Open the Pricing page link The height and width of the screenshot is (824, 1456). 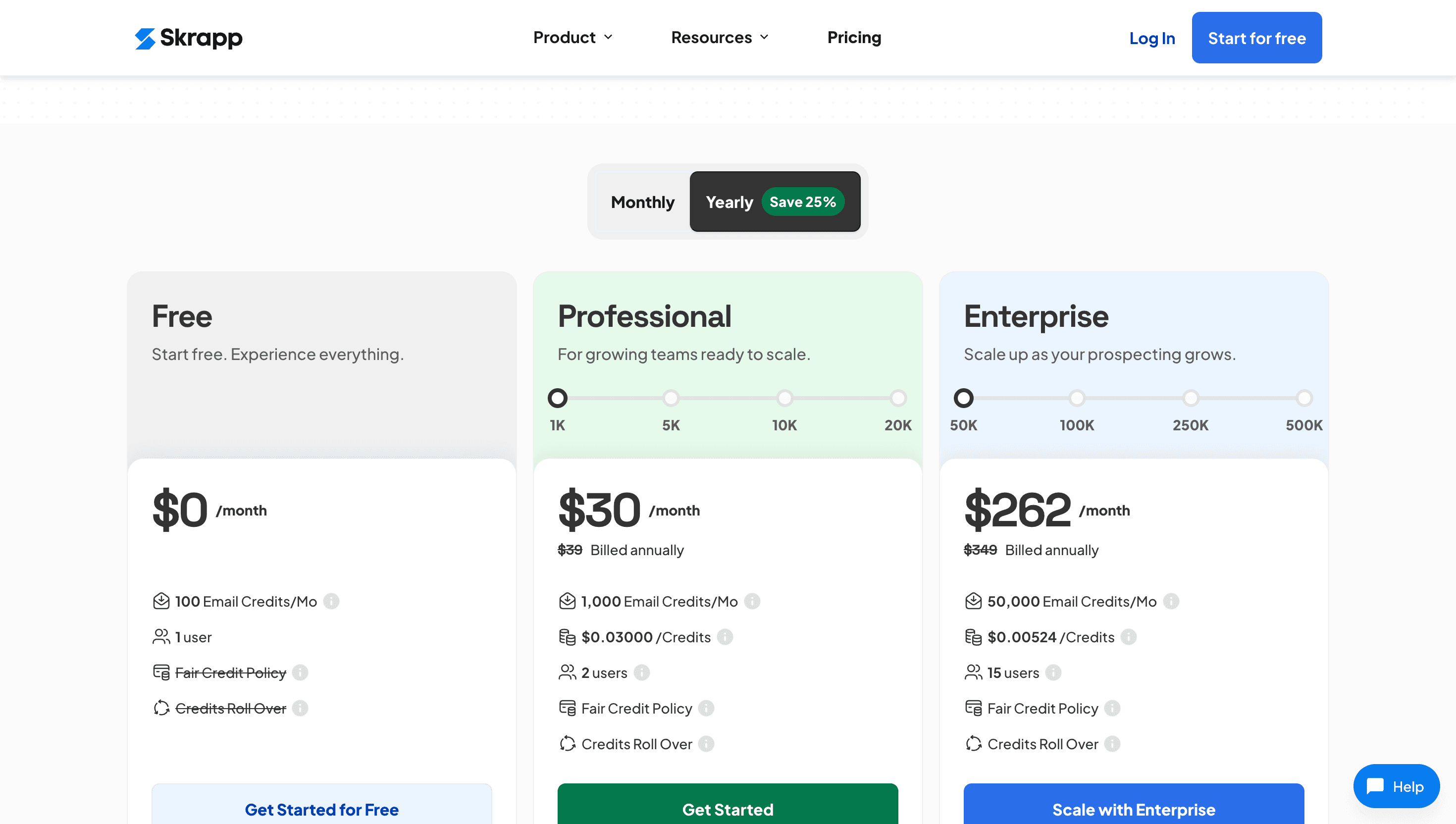coord(854,37)
